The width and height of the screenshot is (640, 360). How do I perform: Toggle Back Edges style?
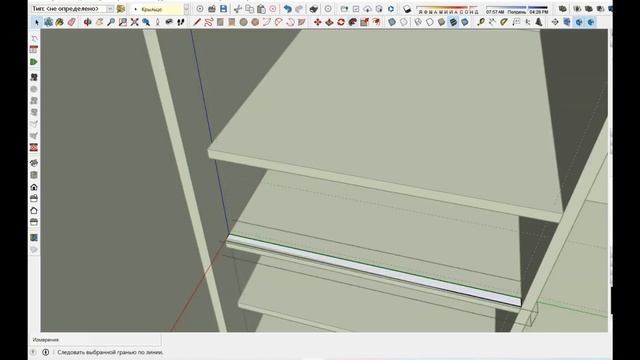click(x=404, y=22)
